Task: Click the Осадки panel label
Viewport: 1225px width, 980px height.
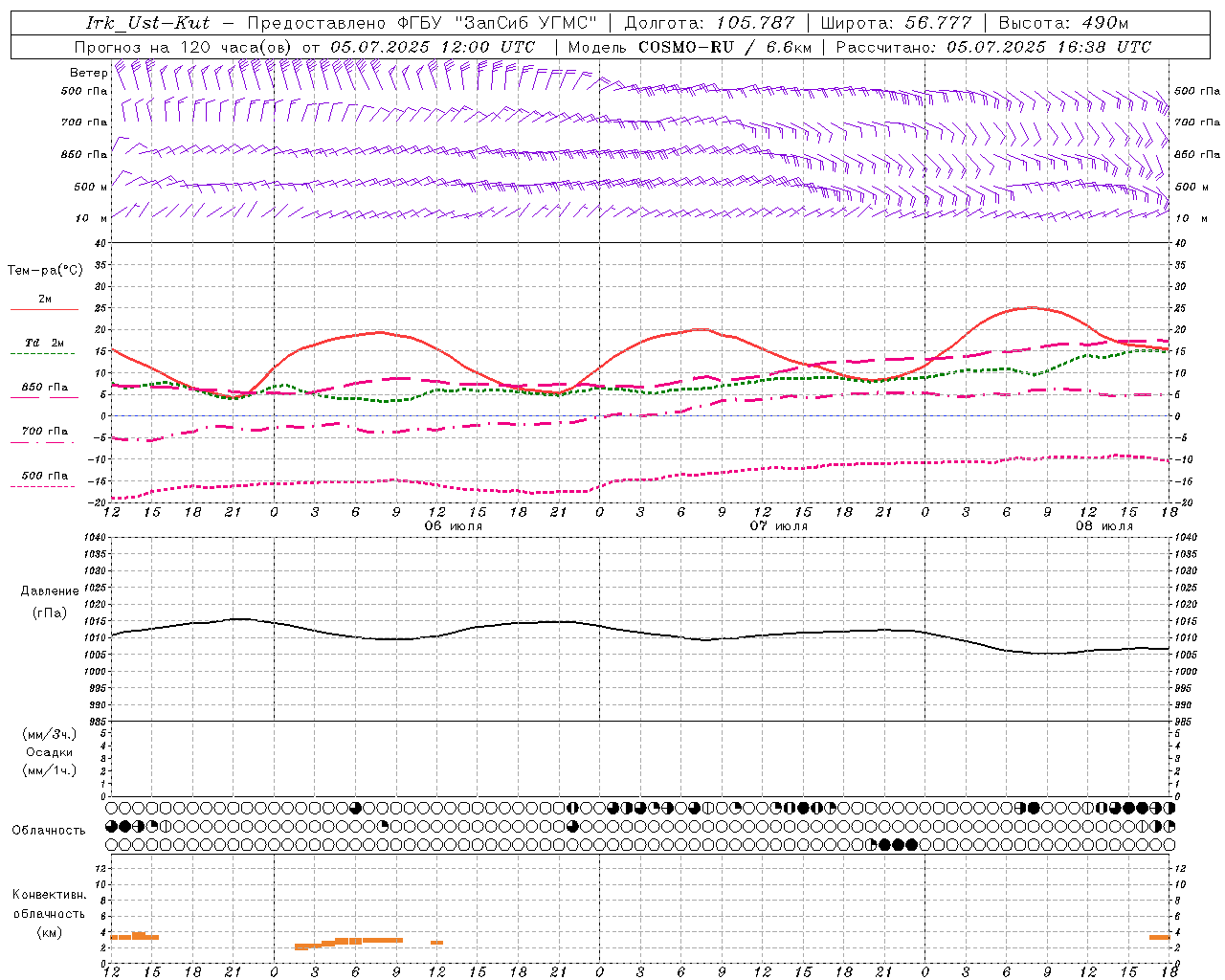Action: (50, 752)
